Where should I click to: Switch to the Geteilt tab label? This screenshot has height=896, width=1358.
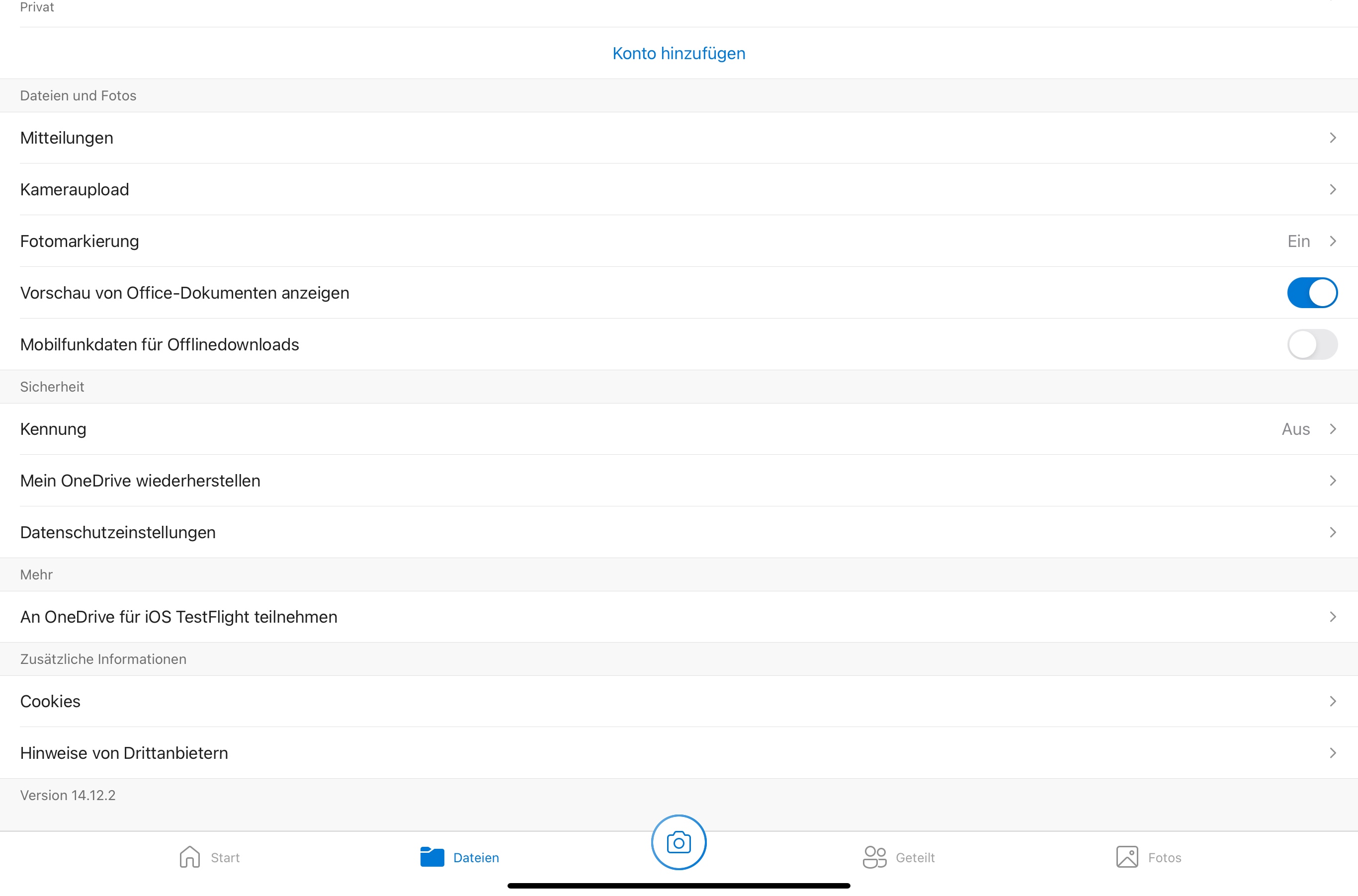click(x=915, y=857)
